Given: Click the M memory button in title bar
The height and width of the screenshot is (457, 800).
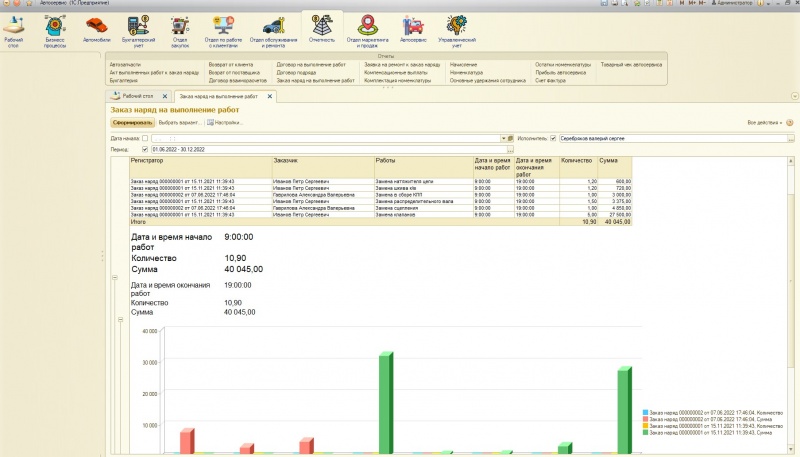Looking at the screenshot, I should 682,3.
